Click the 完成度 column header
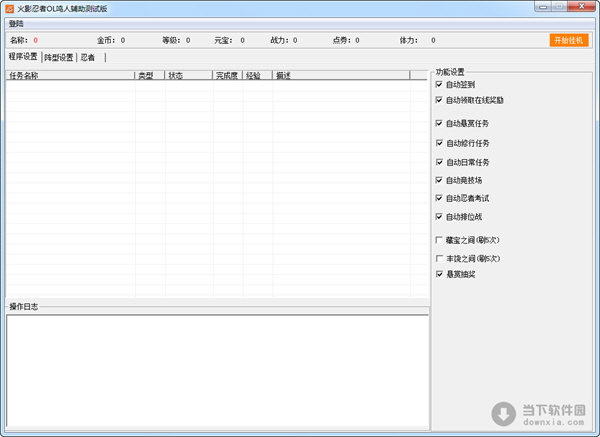The image size is (600, 437). (x=228, y=75)
